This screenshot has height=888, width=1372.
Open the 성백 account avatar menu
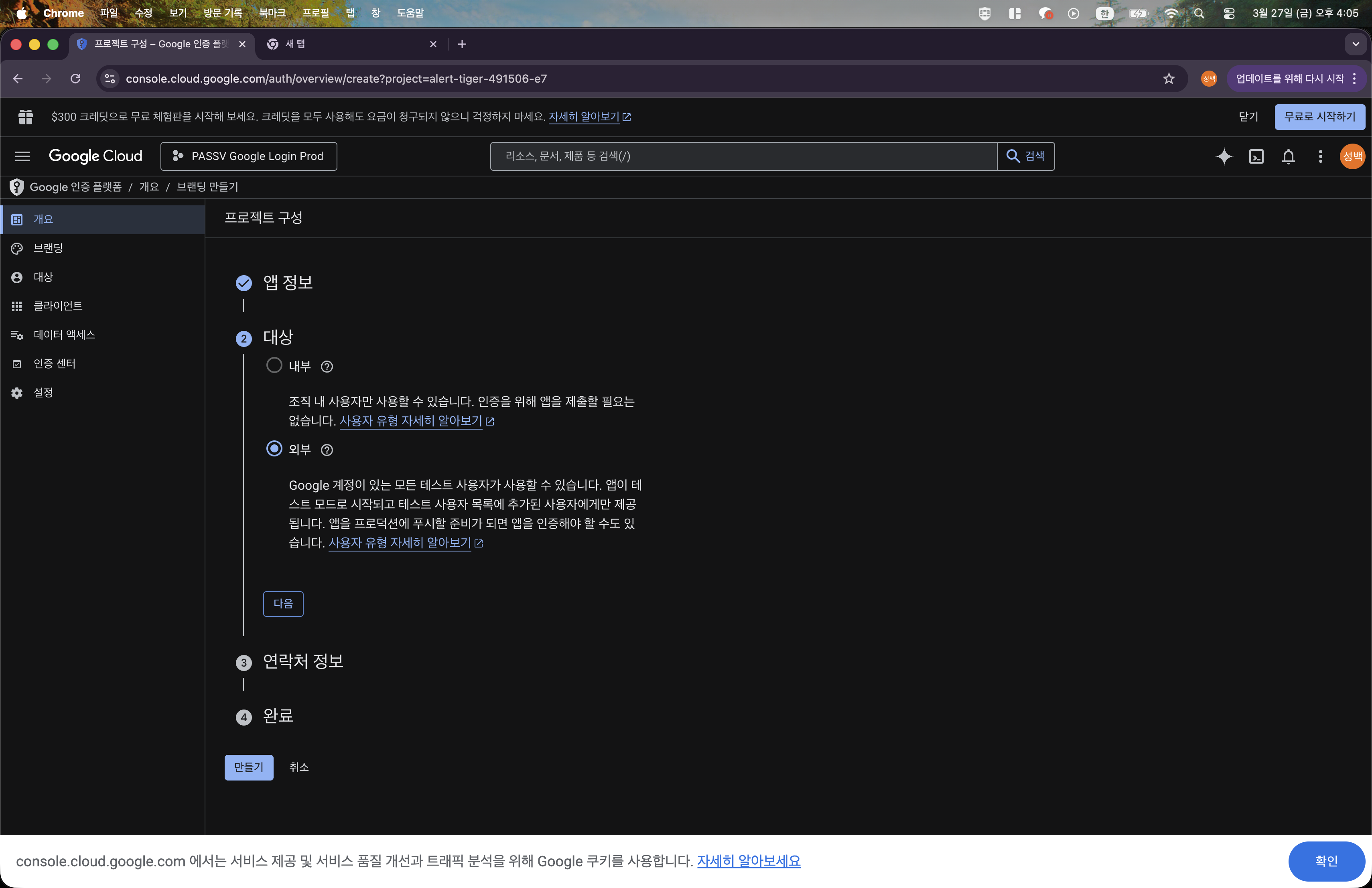(x=1352, y=156)
